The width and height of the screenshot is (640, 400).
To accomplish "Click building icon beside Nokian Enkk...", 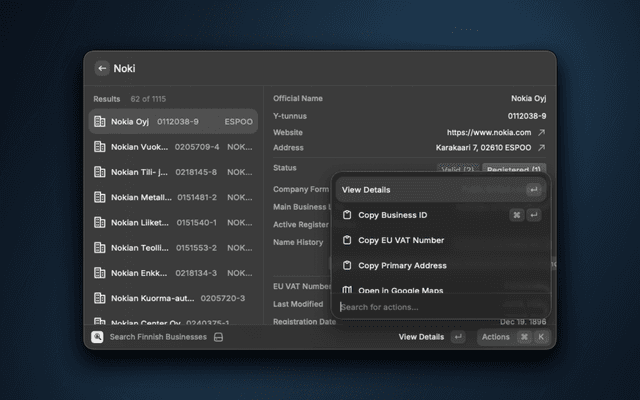I will tap(100, 273).
